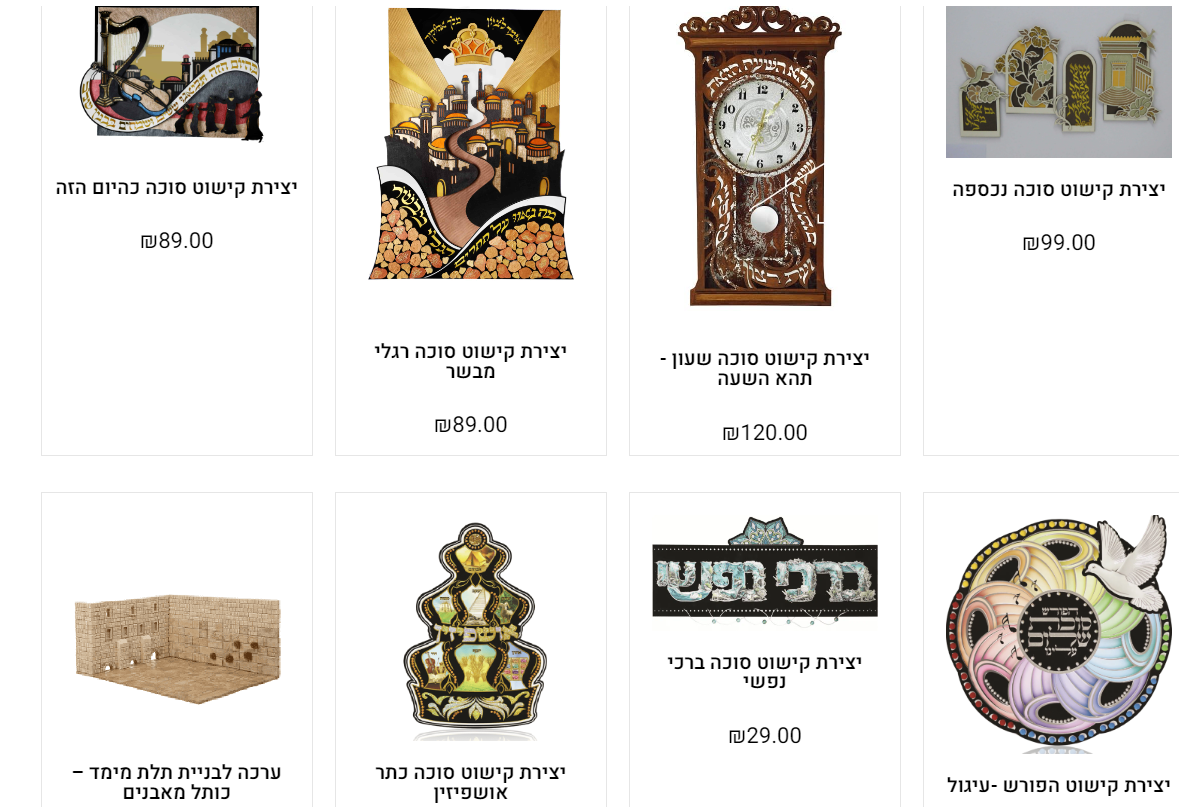Select the gold arched panels decoration image
This screenshot has height=807, width=1179.
1059,82
